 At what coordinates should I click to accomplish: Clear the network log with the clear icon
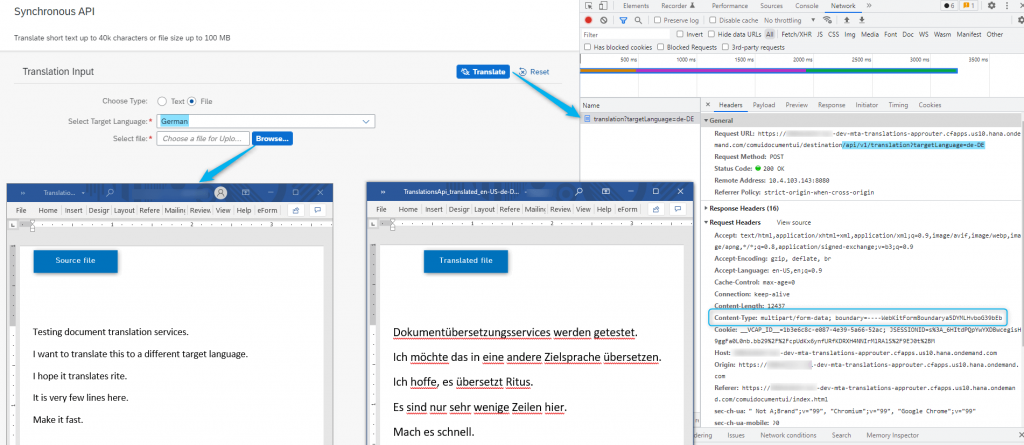click(x=603, y=20)
